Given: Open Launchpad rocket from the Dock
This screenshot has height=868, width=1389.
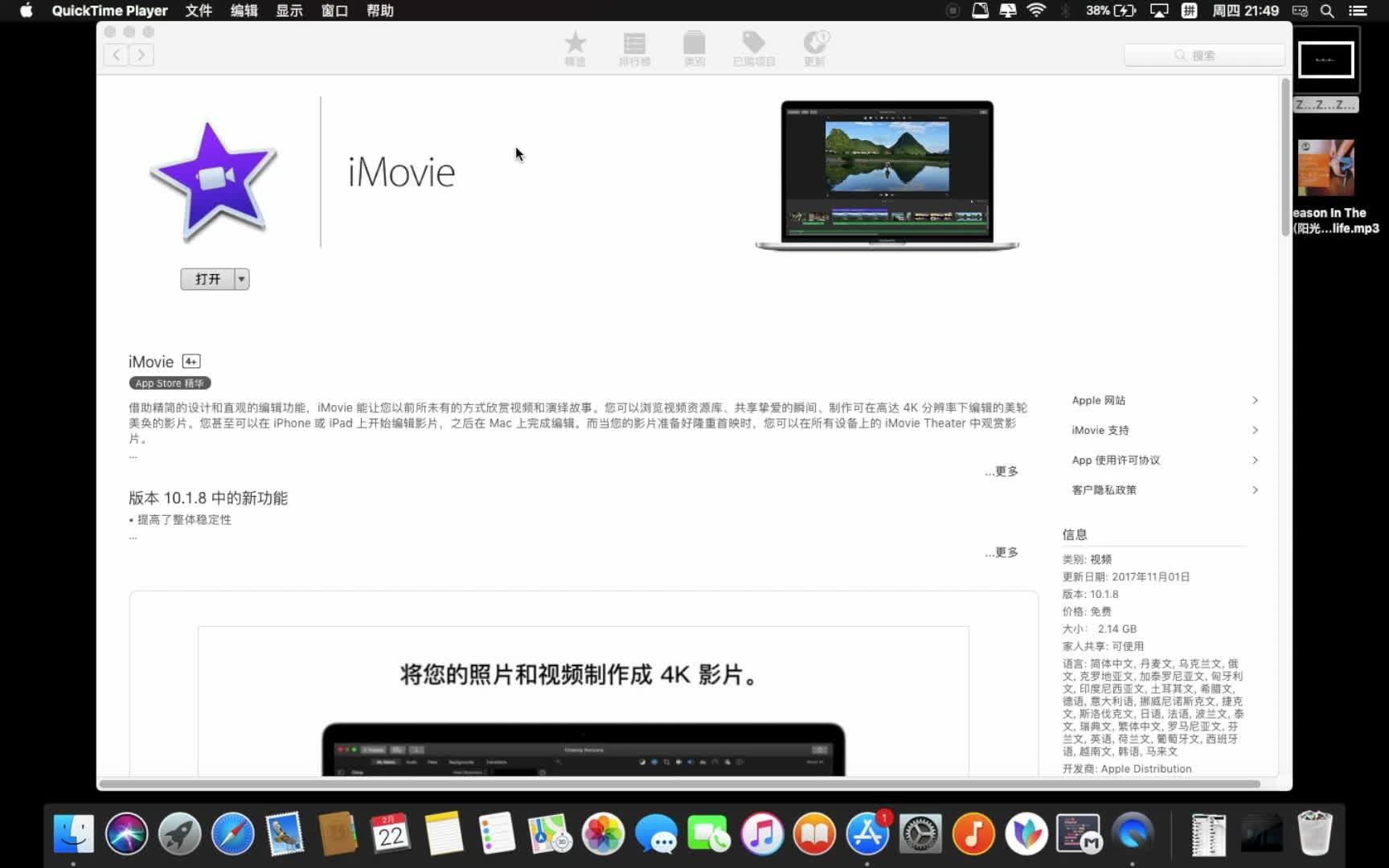Looking at the screenshot, I should point(179,833).
